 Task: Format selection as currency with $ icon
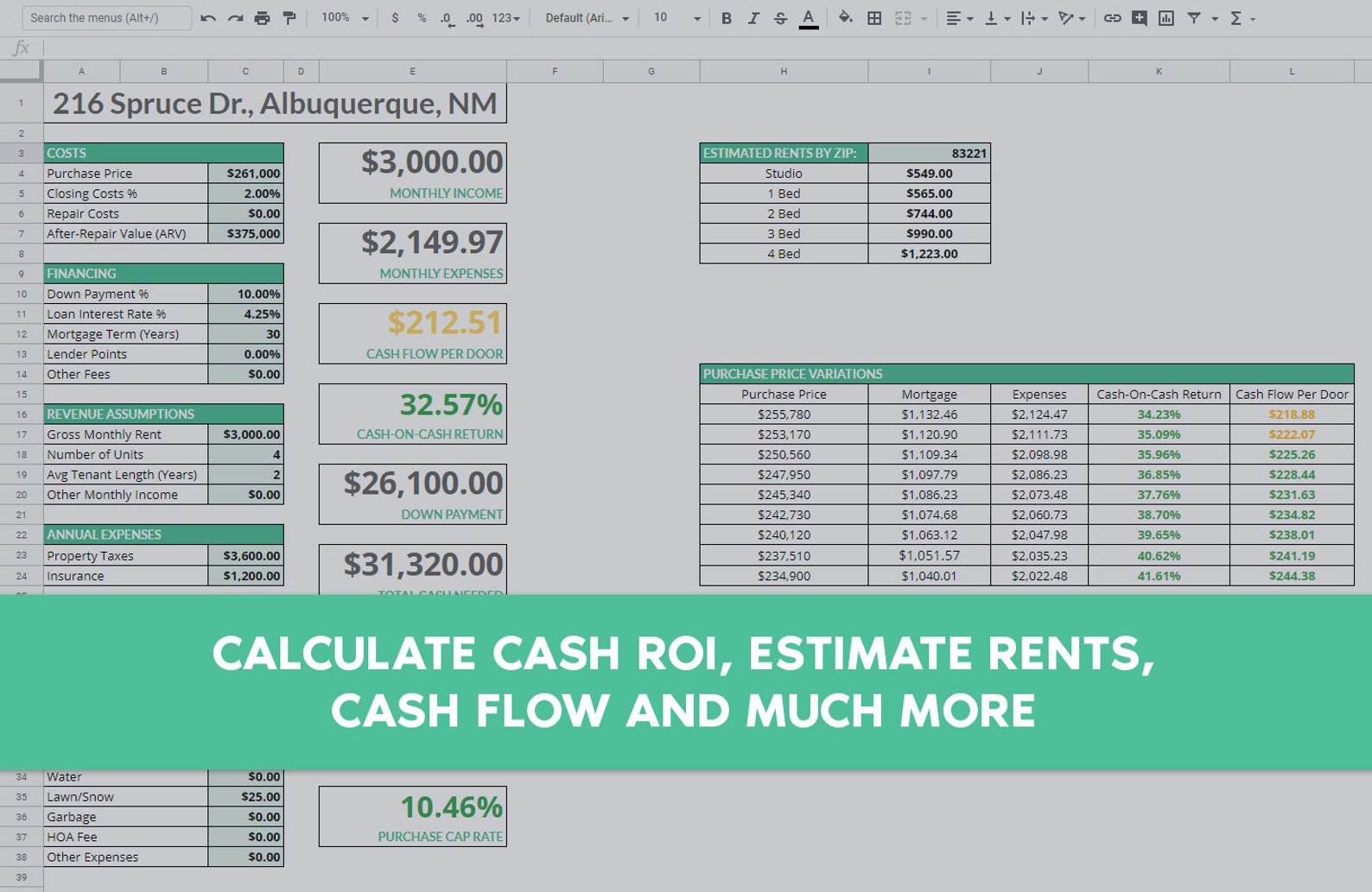395,18
